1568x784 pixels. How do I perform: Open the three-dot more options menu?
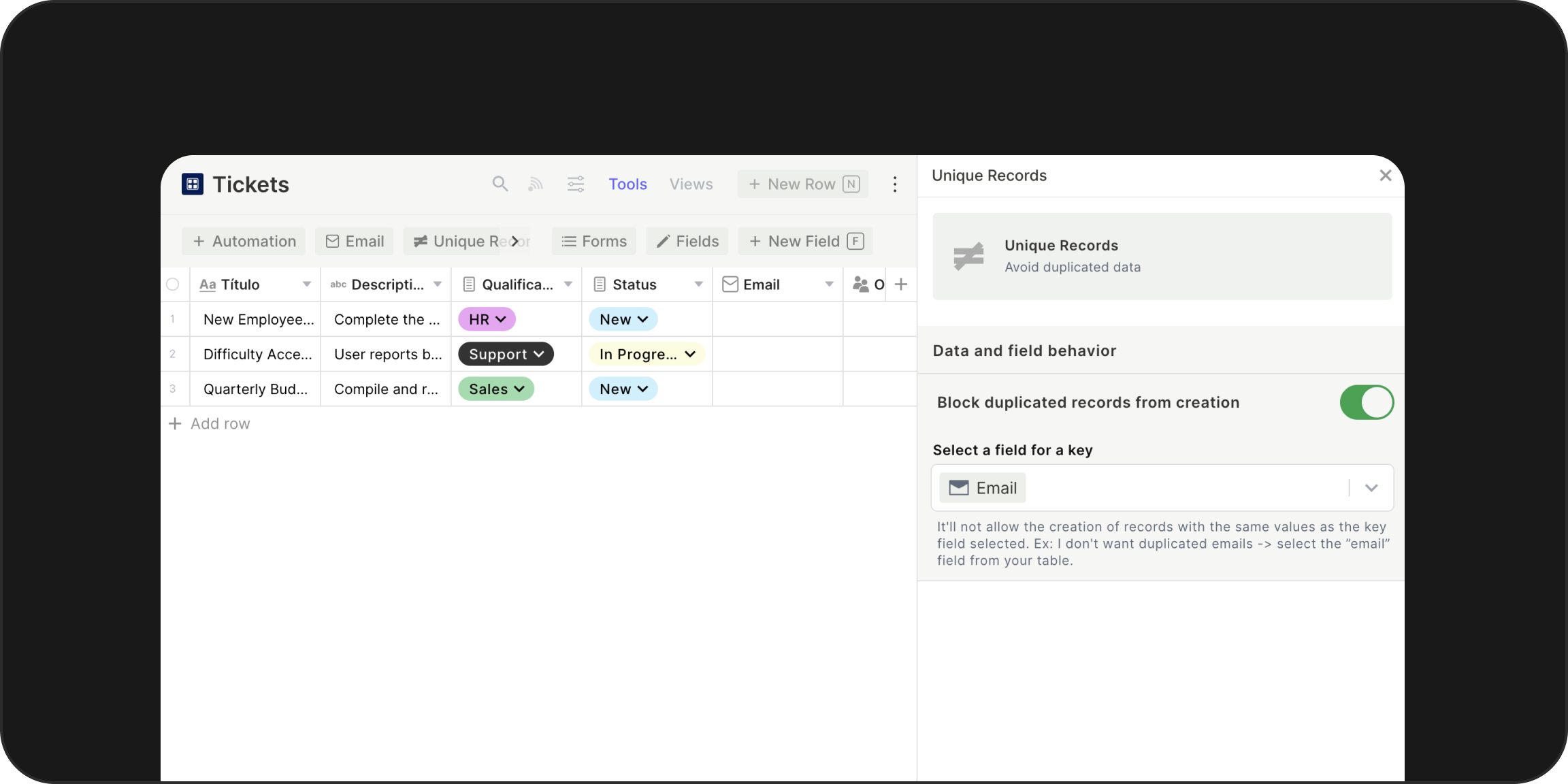pos(895,184)
